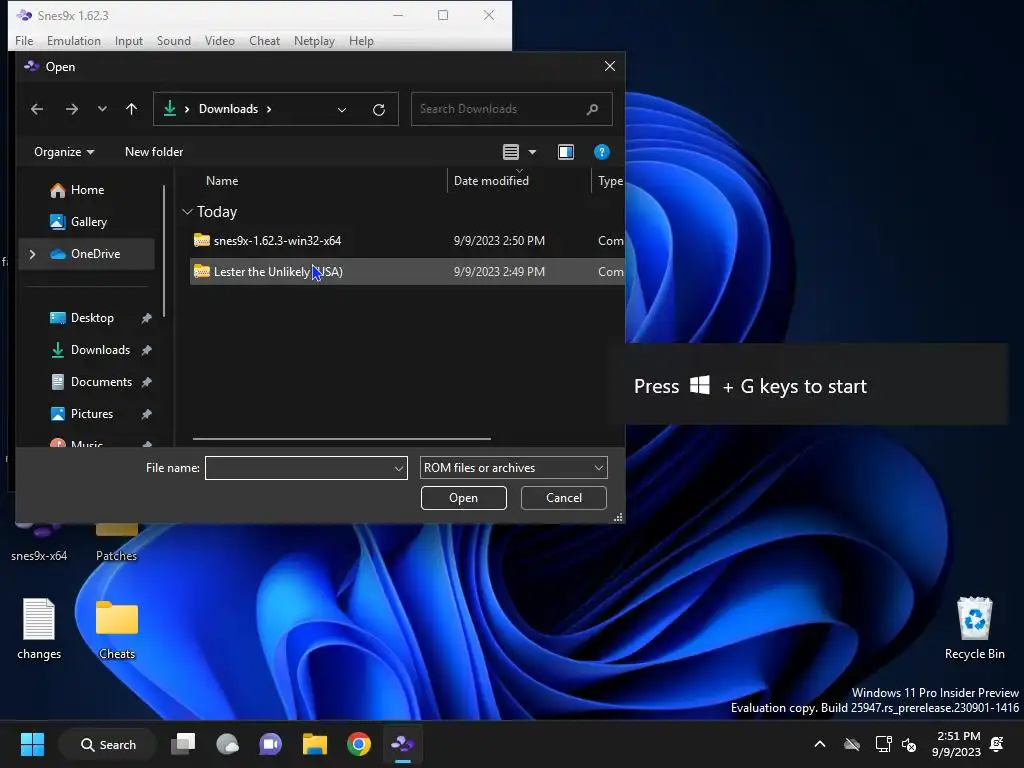
Task: Go up one folder level
Action: click(131, 109)
